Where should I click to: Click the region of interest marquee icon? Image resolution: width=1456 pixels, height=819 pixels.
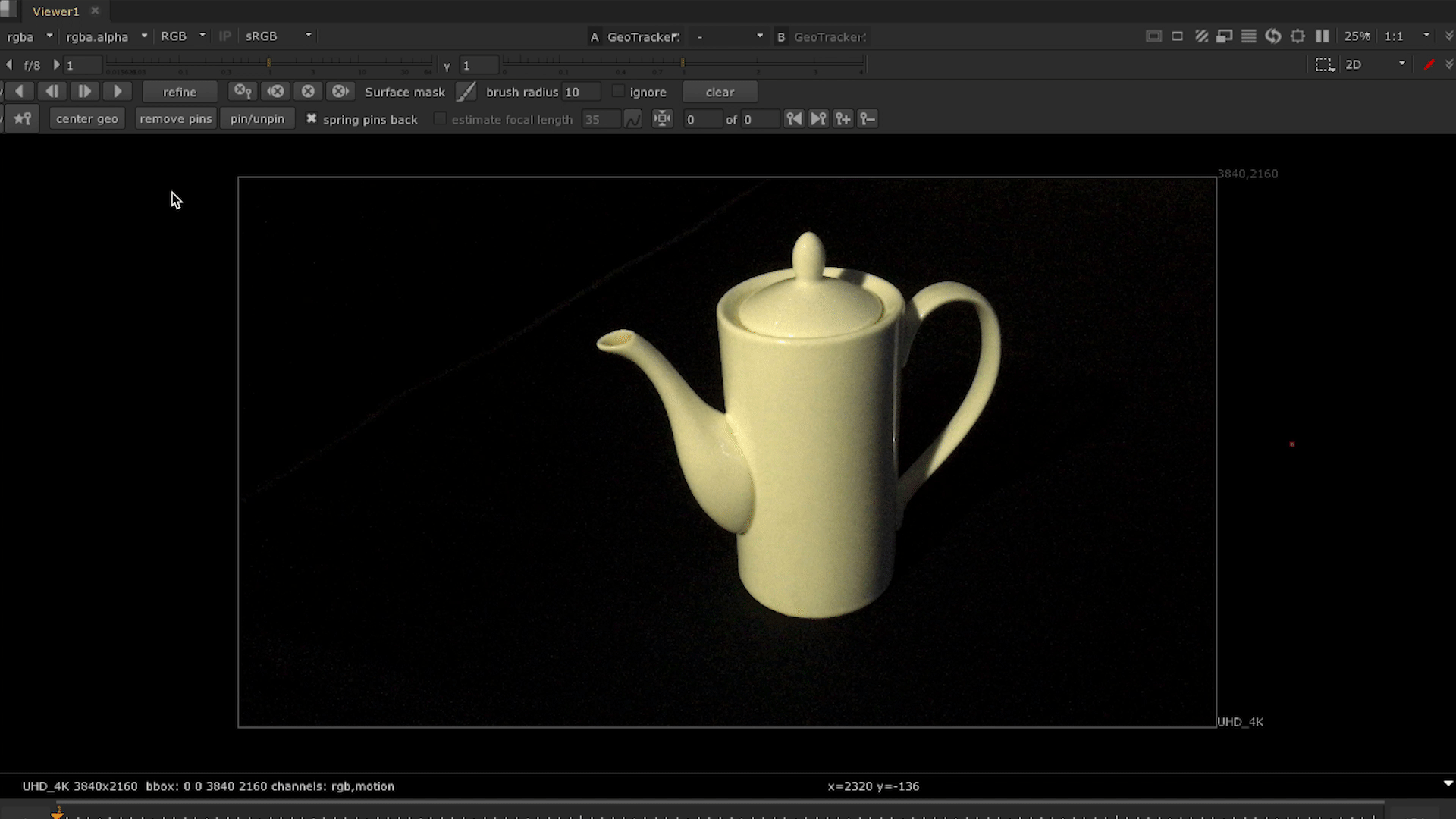tap(1324, 65)
